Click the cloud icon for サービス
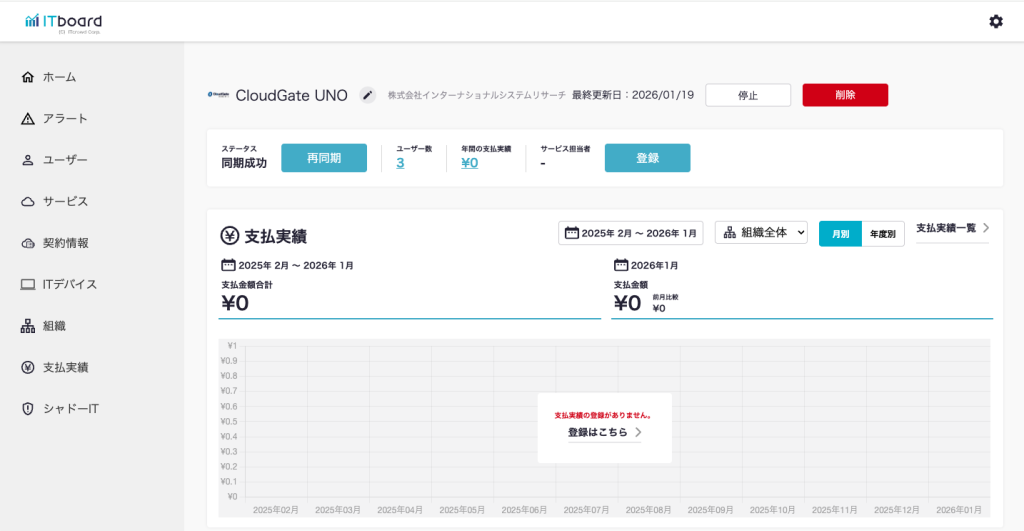Viewport: 1024px width, 531px height. 28,201
